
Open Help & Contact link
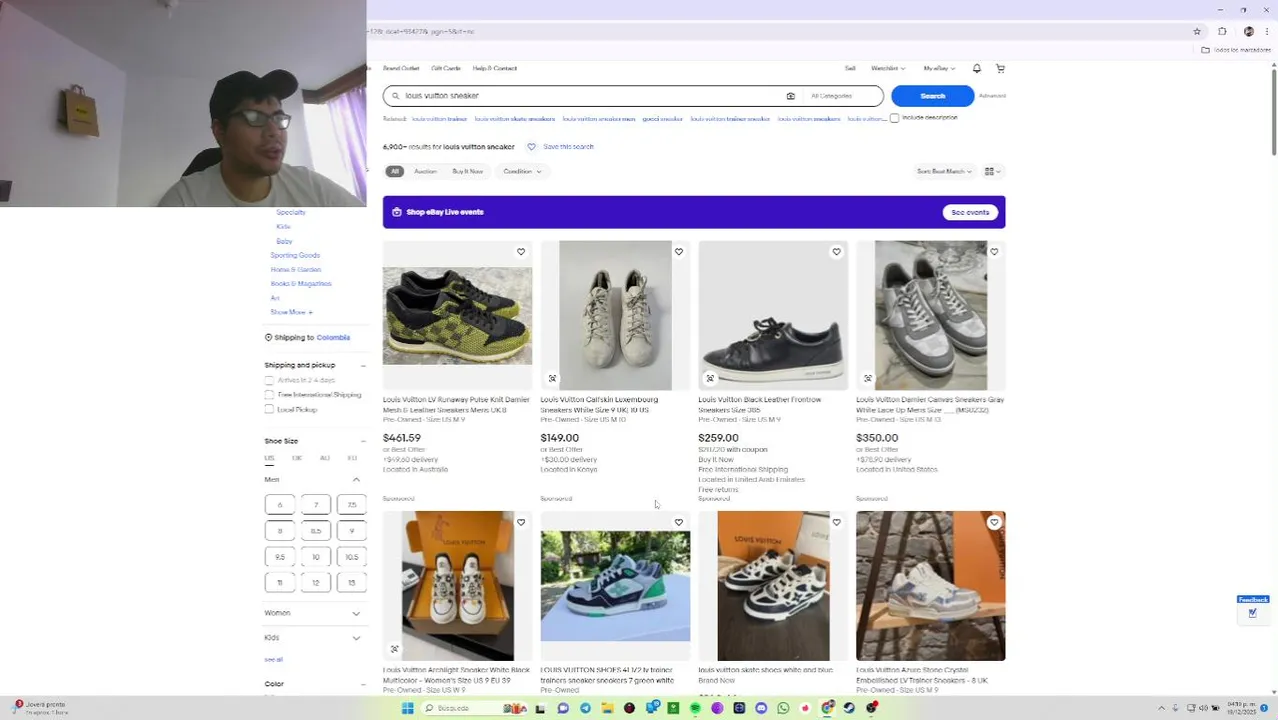click(494, 68)
